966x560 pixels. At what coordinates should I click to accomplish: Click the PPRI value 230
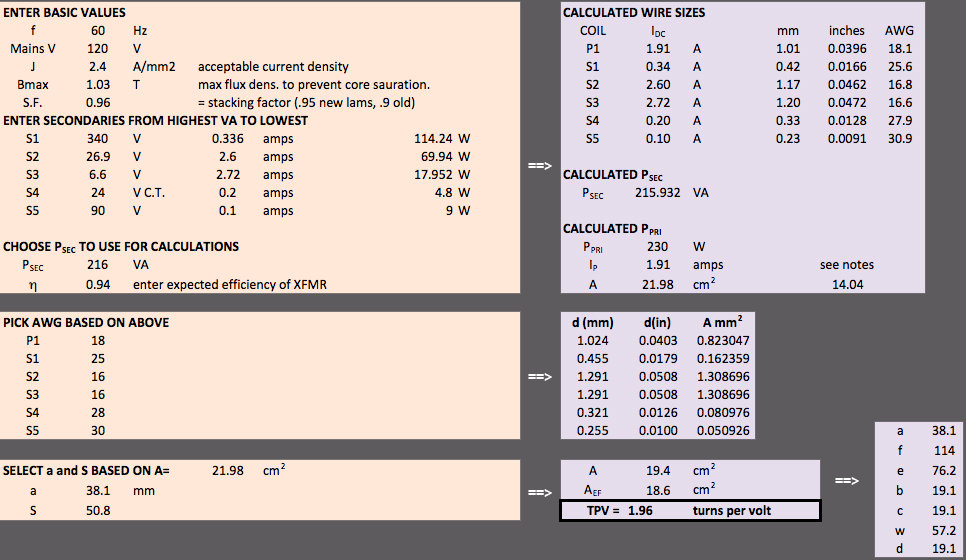[656, 247]
